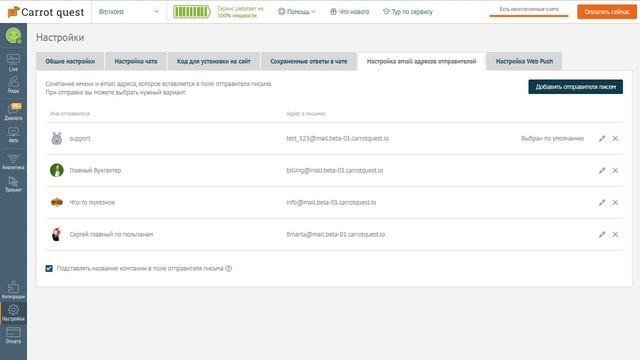
Task: Select info@mail.beta-01.carrotquest.io address
Action: pos(331,202)
